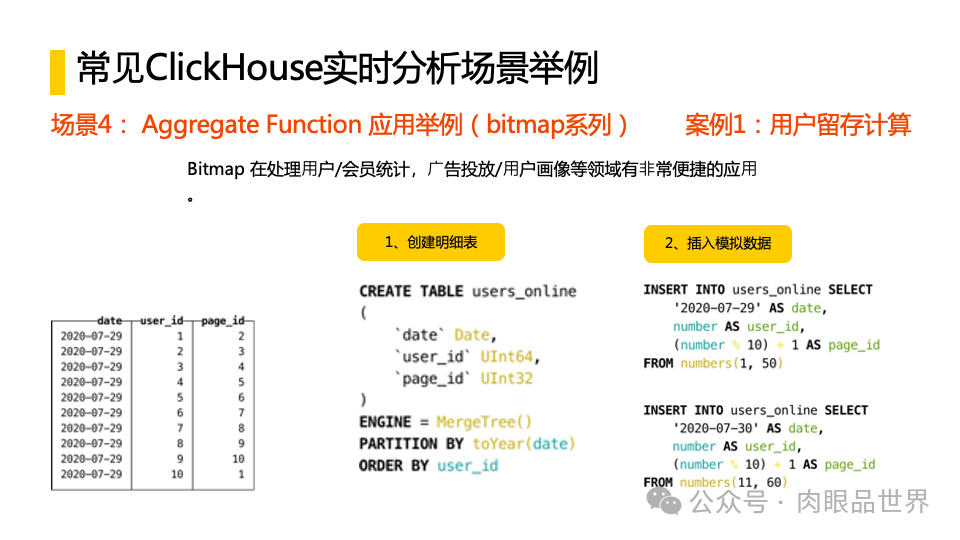Click the "ORDER BY user_id" line
Viewport: 960px width, 540px height.
[x=429, y=465]
